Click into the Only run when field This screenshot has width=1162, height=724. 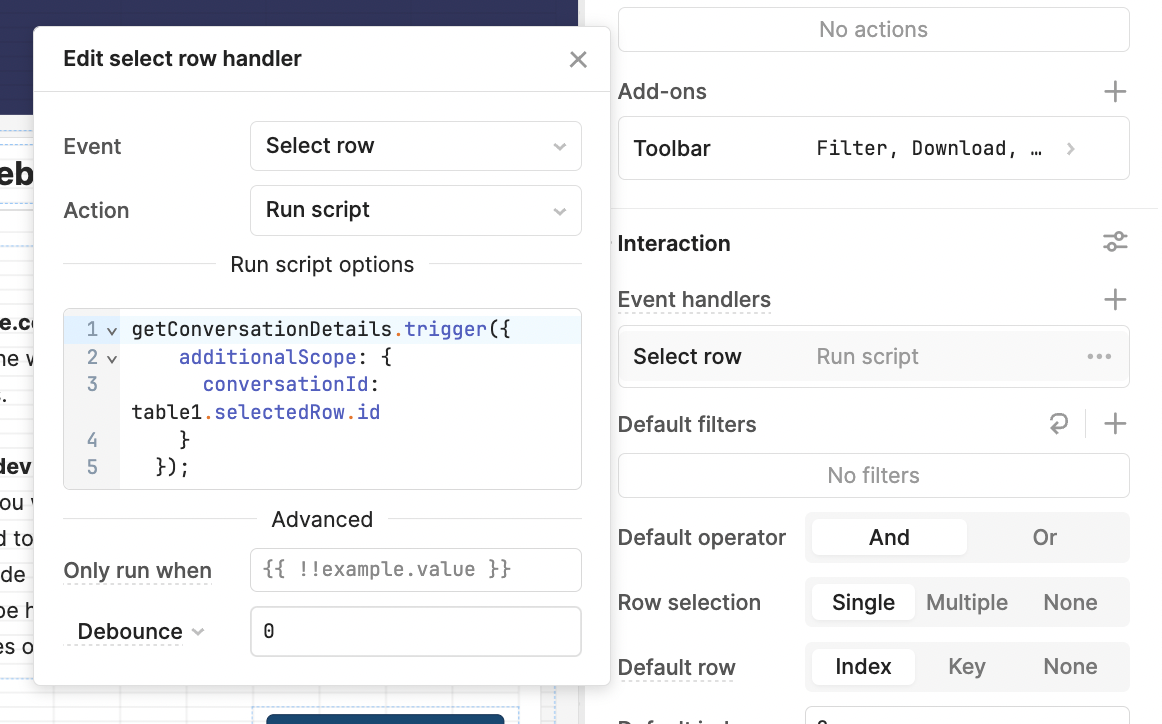pos(416,570)
